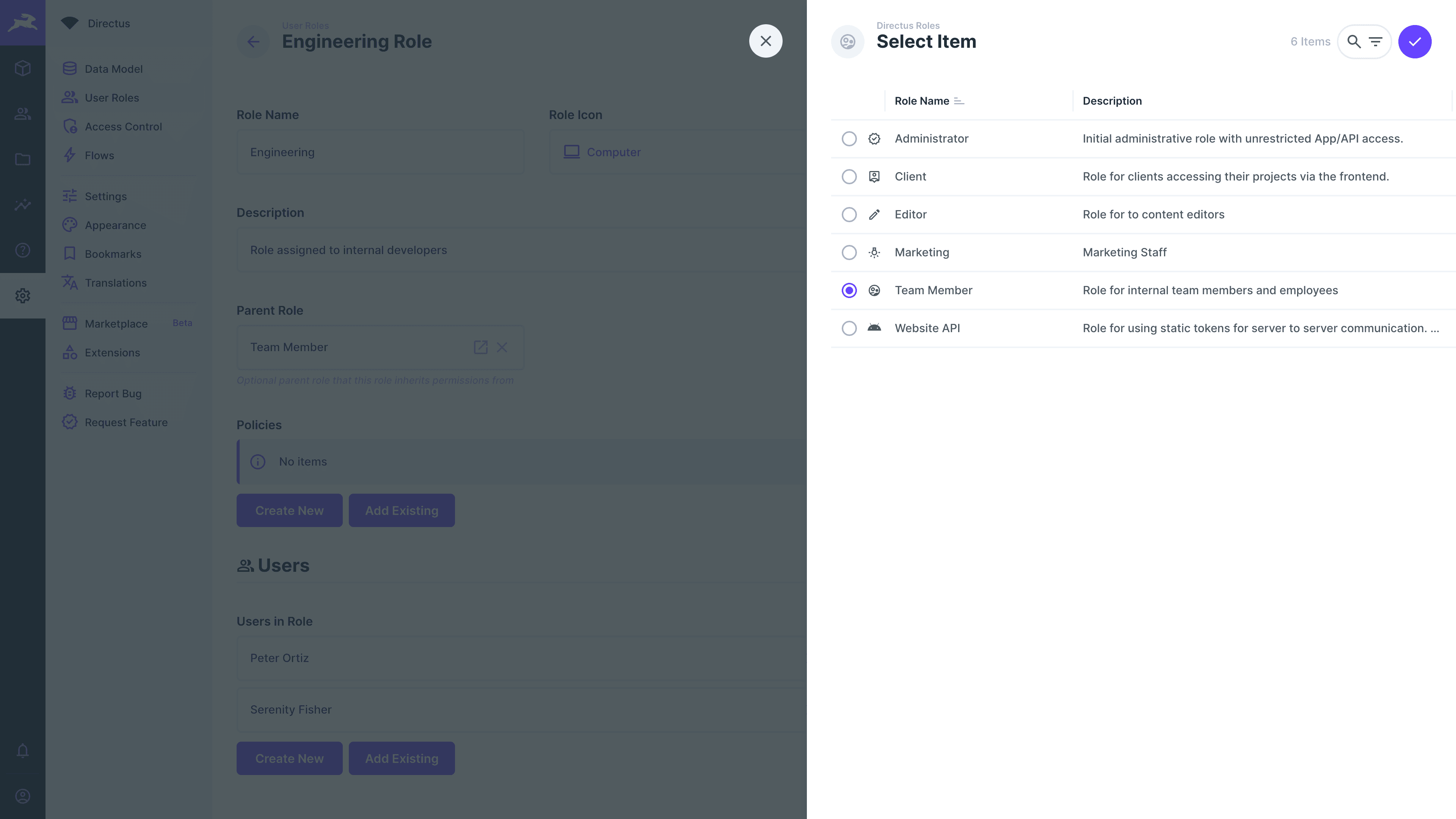
Task: Click the Role for to content editors text
Action: pos(1153,214)
